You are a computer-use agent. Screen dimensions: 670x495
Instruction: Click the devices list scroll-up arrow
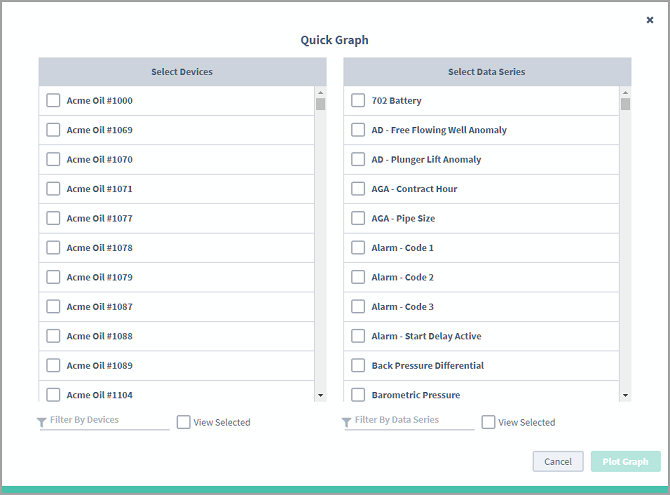tap(320, 92)
